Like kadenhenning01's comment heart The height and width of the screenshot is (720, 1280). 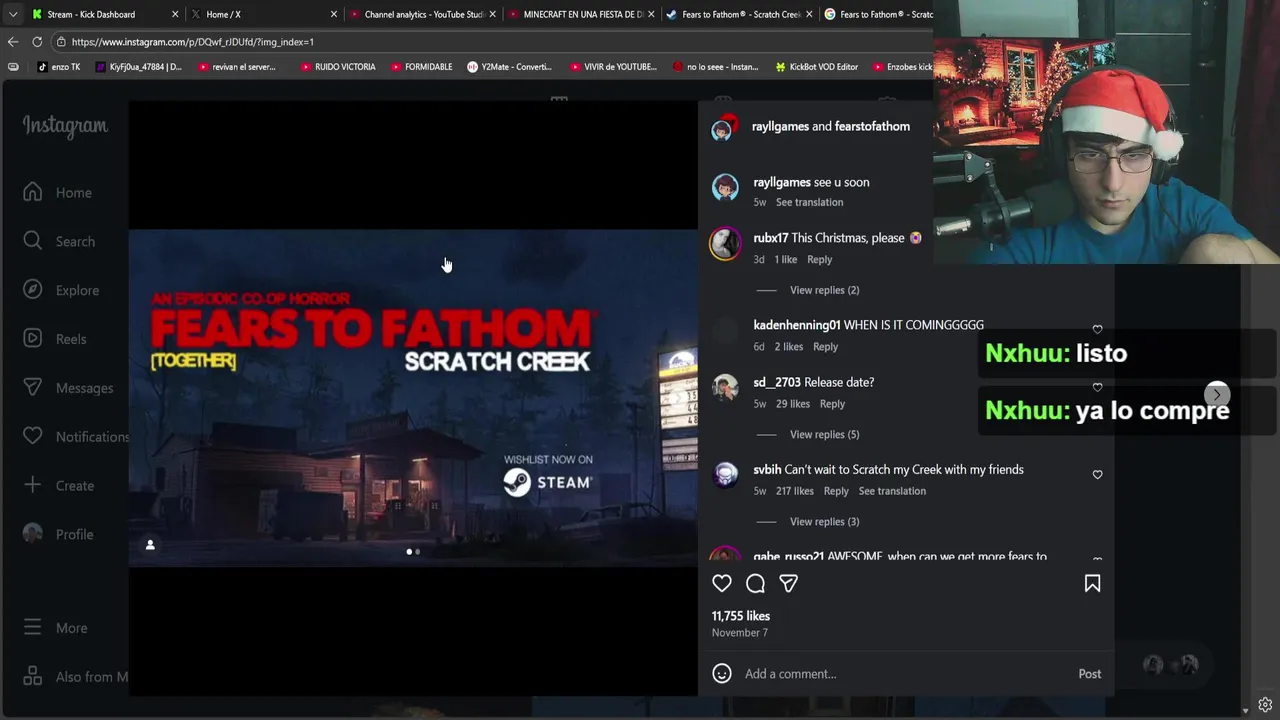(x=1097, y=329)
